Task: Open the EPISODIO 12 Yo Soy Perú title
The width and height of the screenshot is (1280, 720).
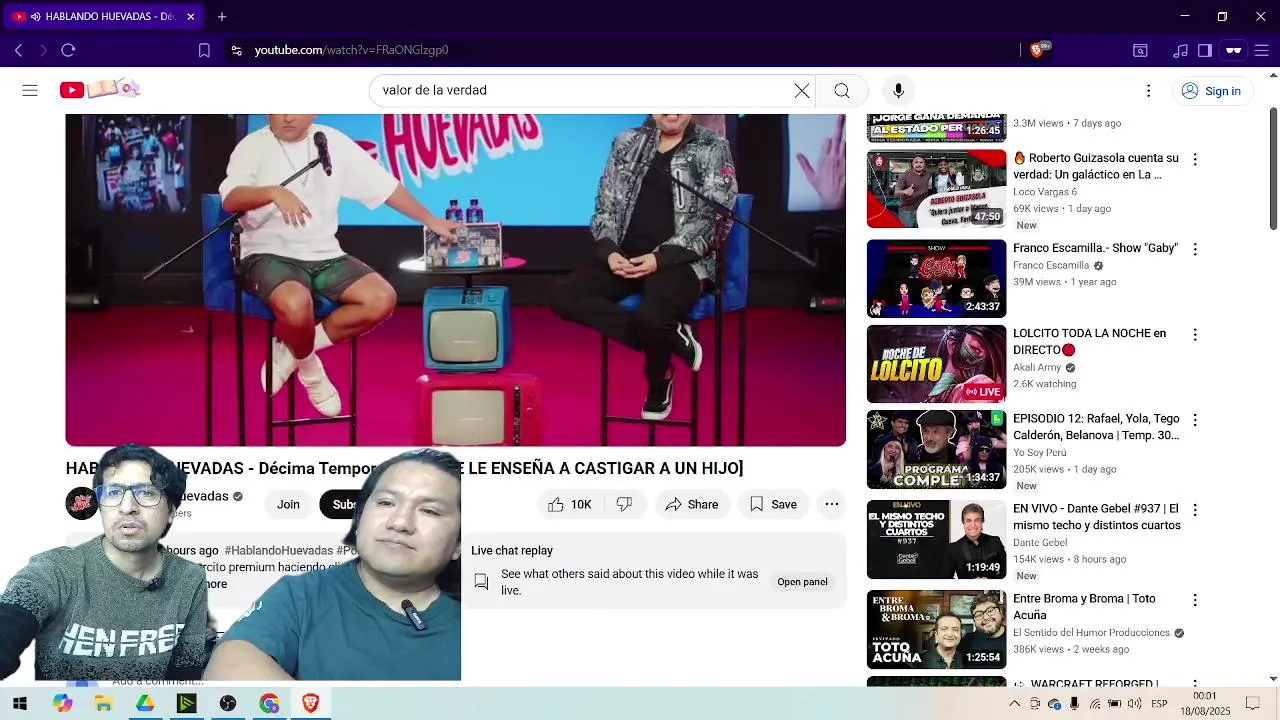Action: tap(1096, 427)
